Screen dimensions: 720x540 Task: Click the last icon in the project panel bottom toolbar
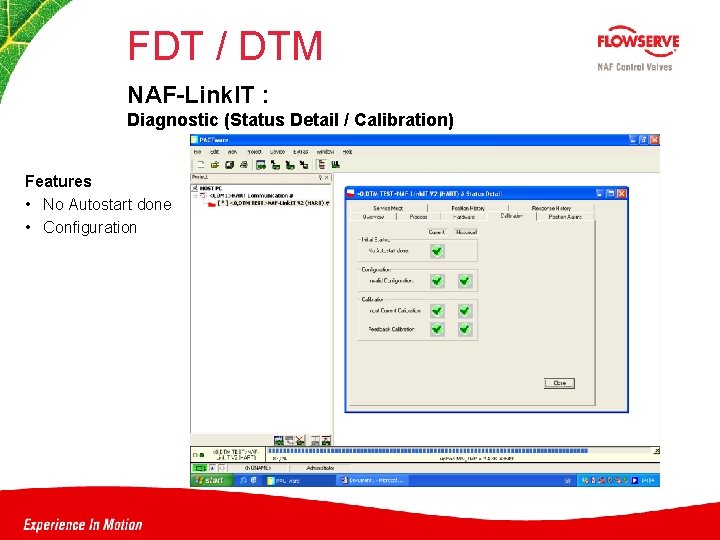tap(326, 441)
